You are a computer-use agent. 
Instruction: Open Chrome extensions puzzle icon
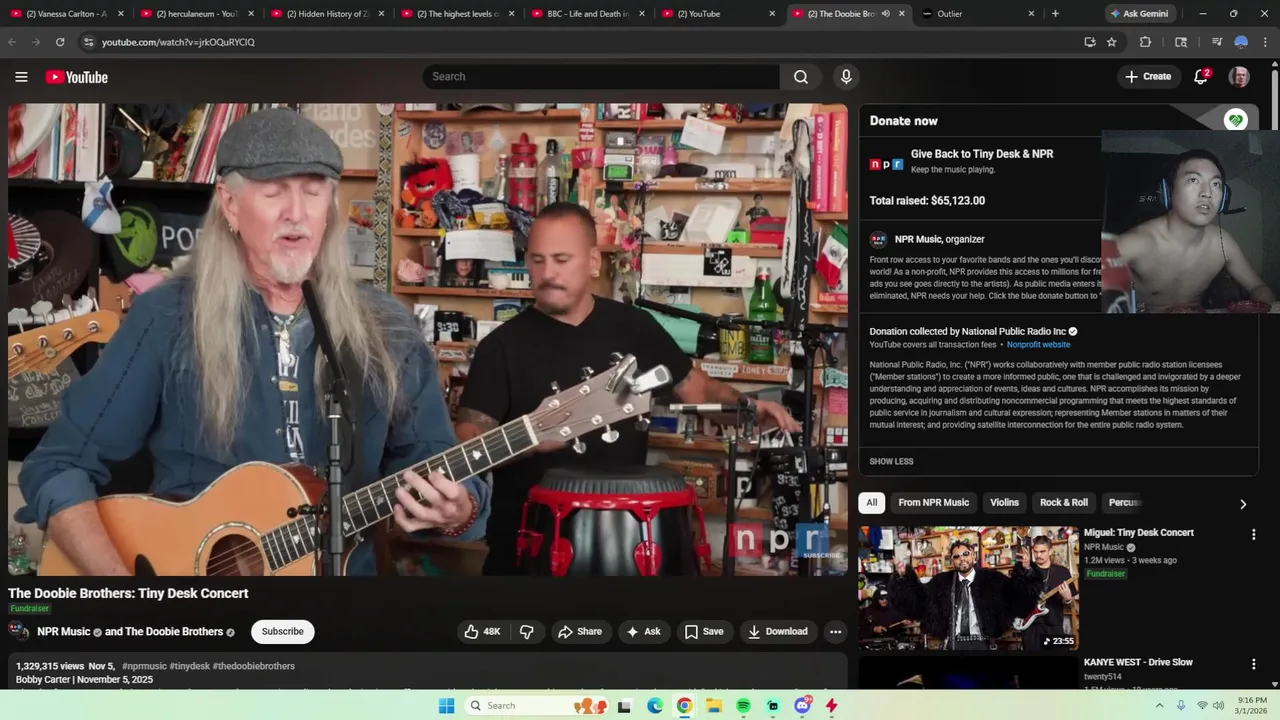point(1145,42)
